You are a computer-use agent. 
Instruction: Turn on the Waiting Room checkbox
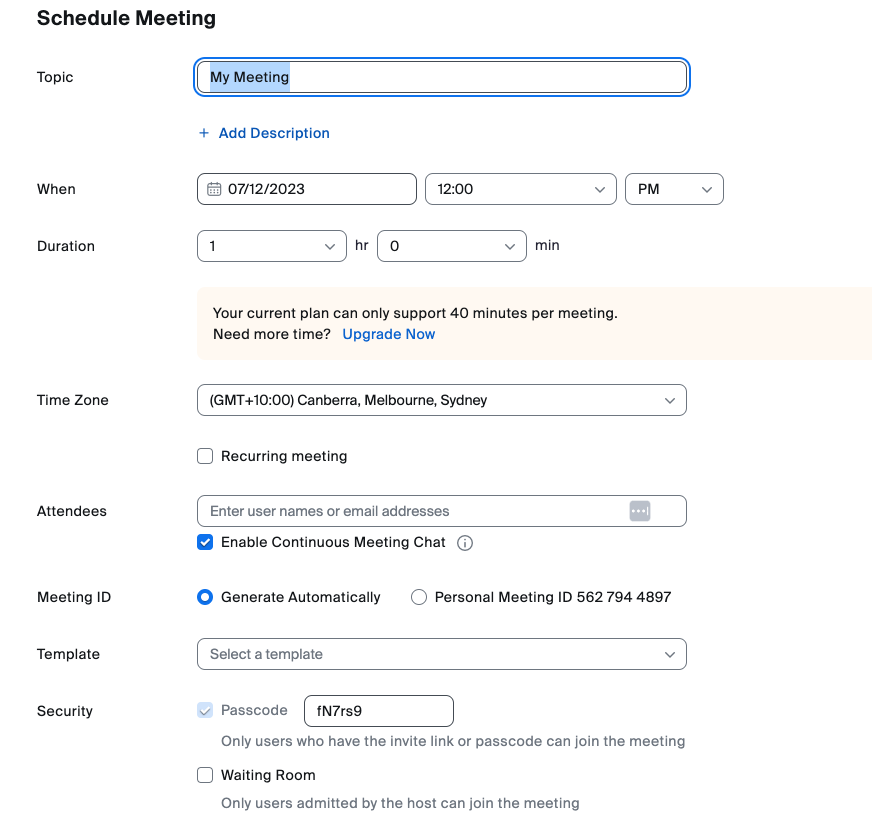pos(205,775)
